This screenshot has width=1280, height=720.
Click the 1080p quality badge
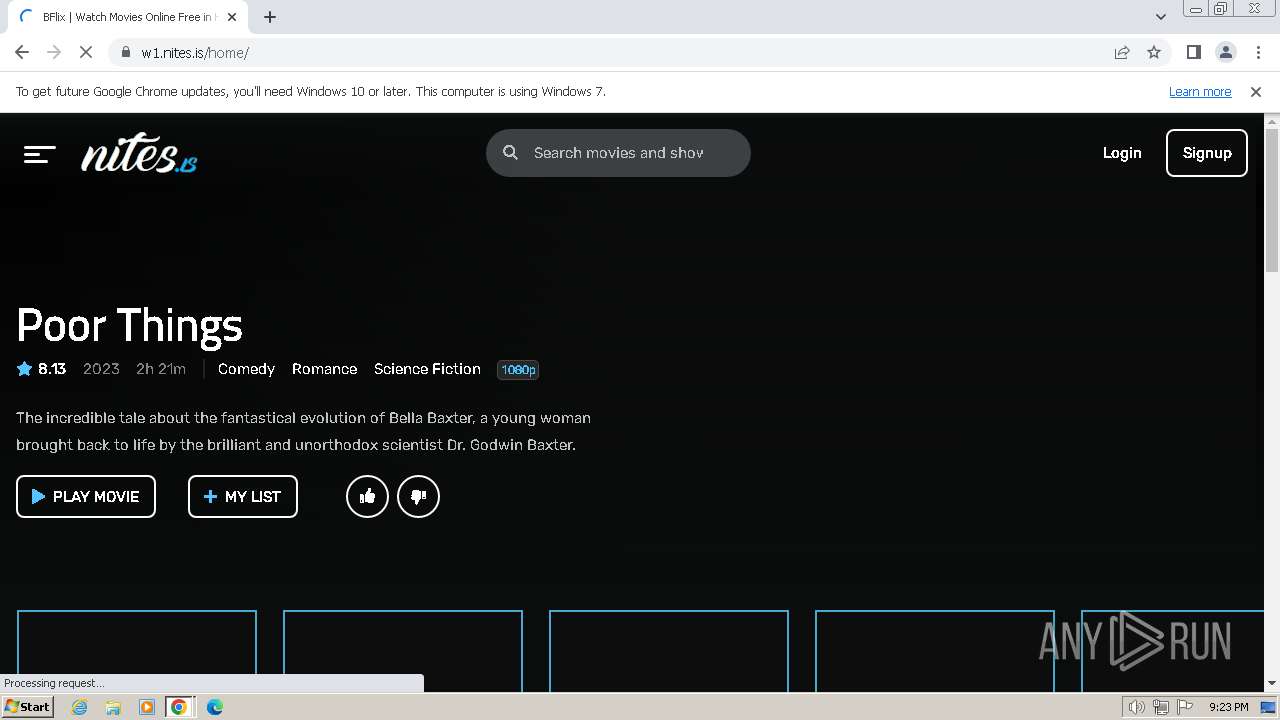[x=518, y=370]
